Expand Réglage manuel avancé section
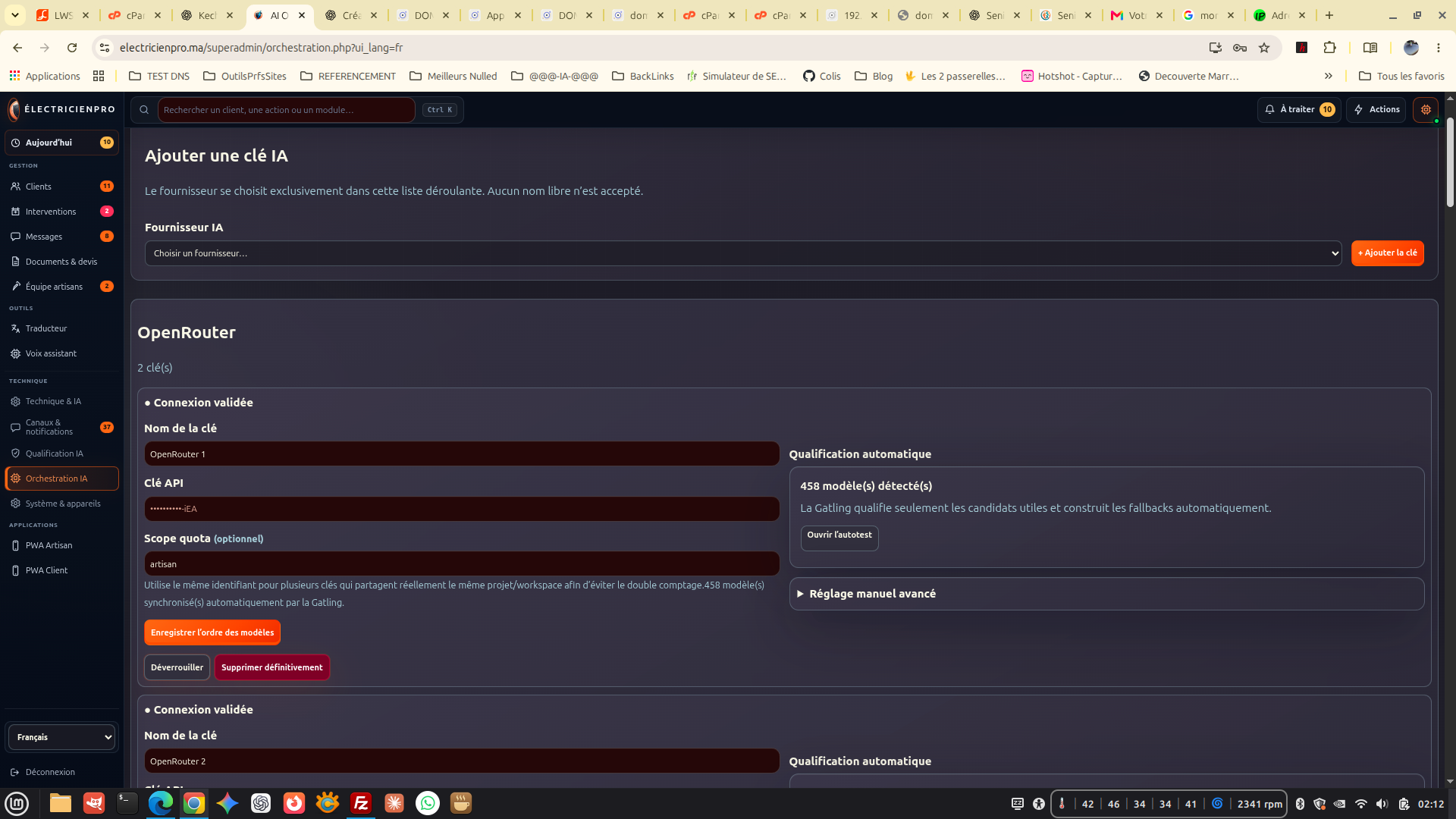1456x819 pixels. pos(1106,594)
